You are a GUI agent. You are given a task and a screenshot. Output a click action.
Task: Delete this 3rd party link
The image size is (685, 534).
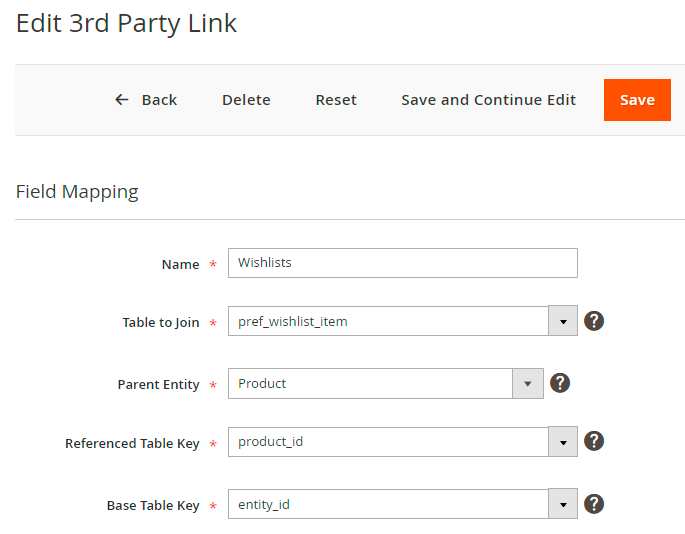tap(246, 100)
